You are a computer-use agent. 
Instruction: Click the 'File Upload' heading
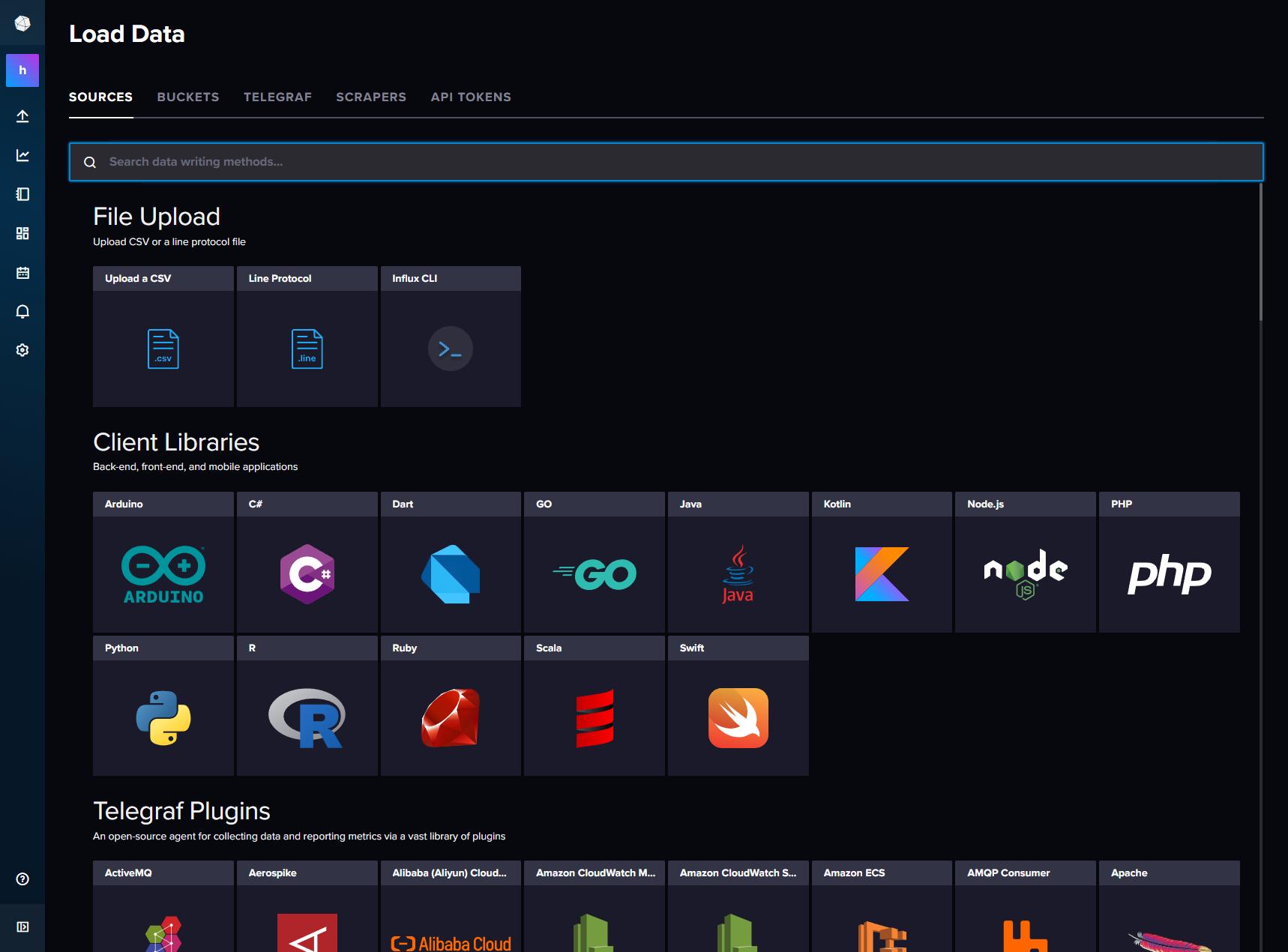(157, 217)
